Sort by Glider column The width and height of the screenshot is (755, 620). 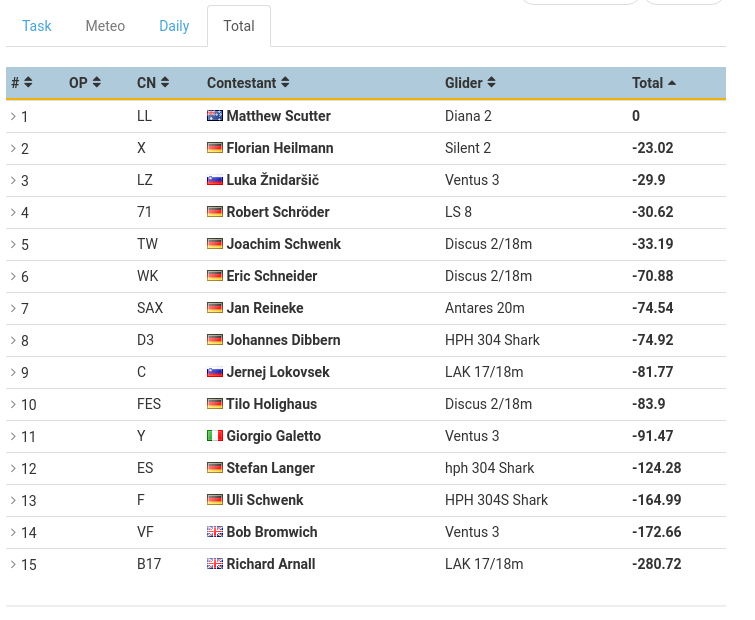pos(470,83)
